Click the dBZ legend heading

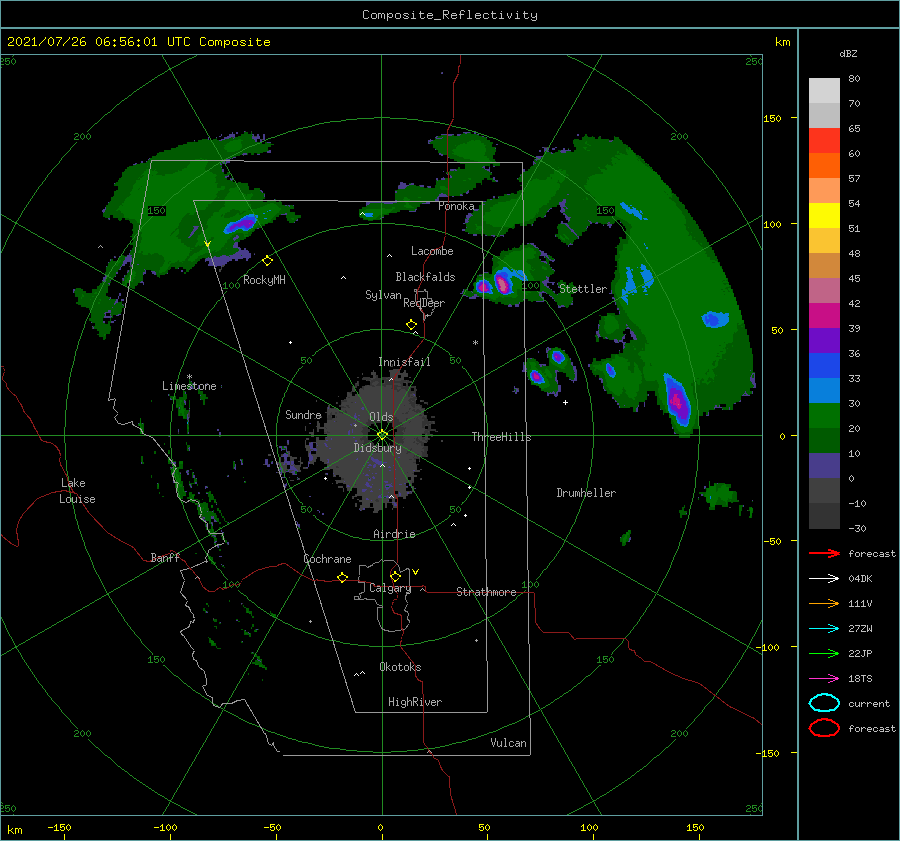coord(848,53)
